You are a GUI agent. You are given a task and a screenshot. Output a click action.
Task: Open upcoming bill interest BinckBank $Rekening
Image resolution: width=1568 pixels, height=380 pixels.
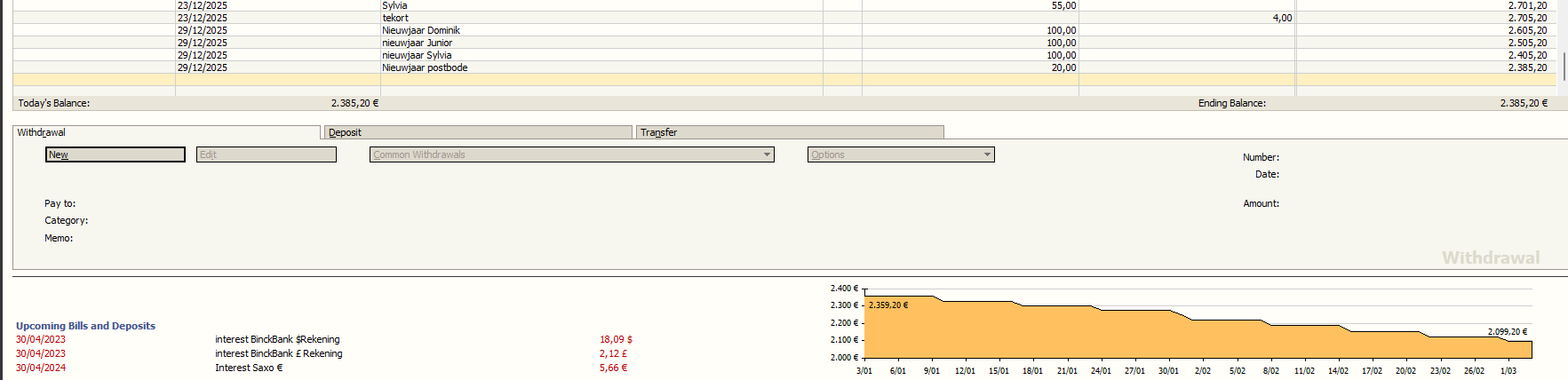pos(277,339)
